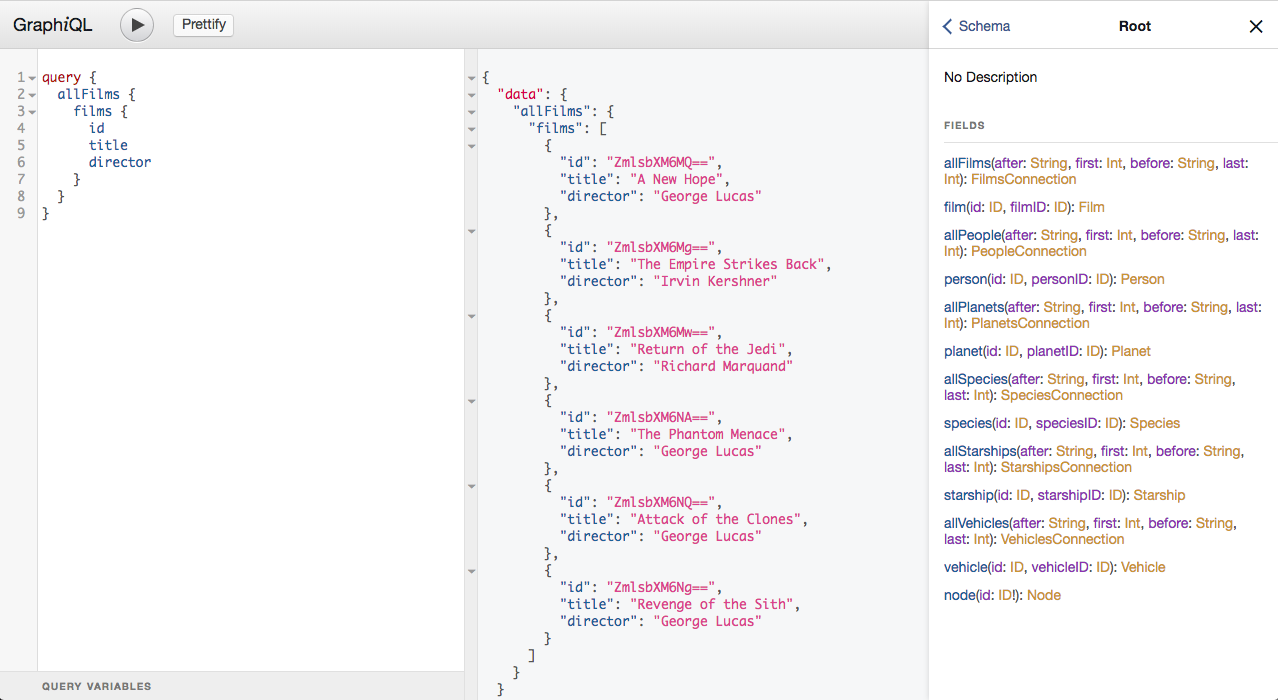Fold the Return of the Jedi object
The height and width of the screenshot is (700, 1278).
[x=471, y=316]
